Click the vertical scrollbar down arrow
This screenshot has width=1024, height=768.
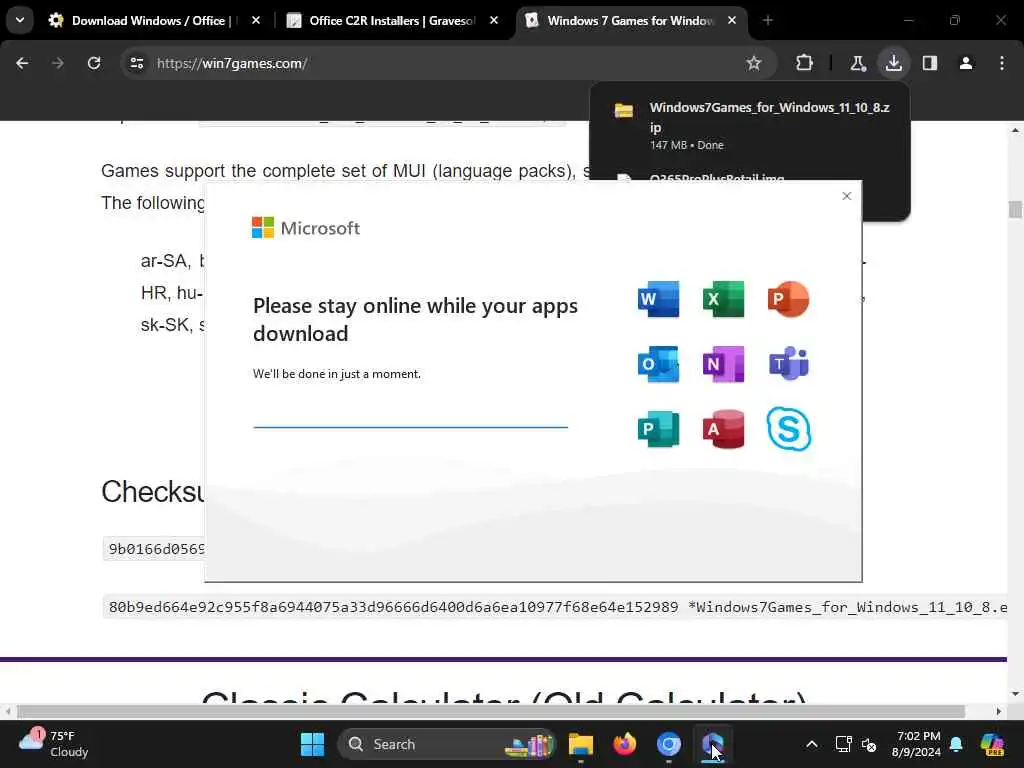(x=1015, y=693)
